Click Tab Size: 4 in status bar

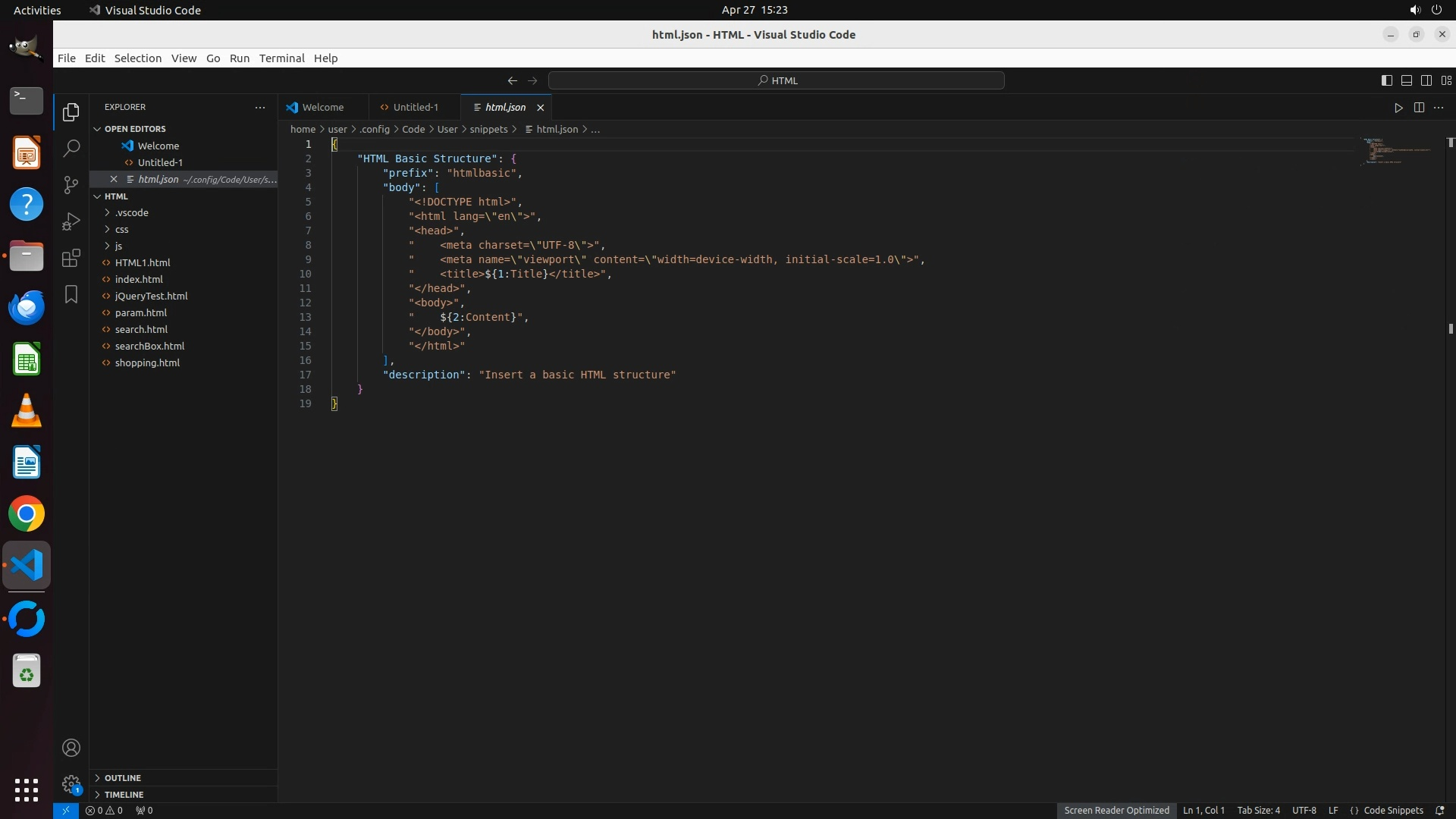[1258, 810]
